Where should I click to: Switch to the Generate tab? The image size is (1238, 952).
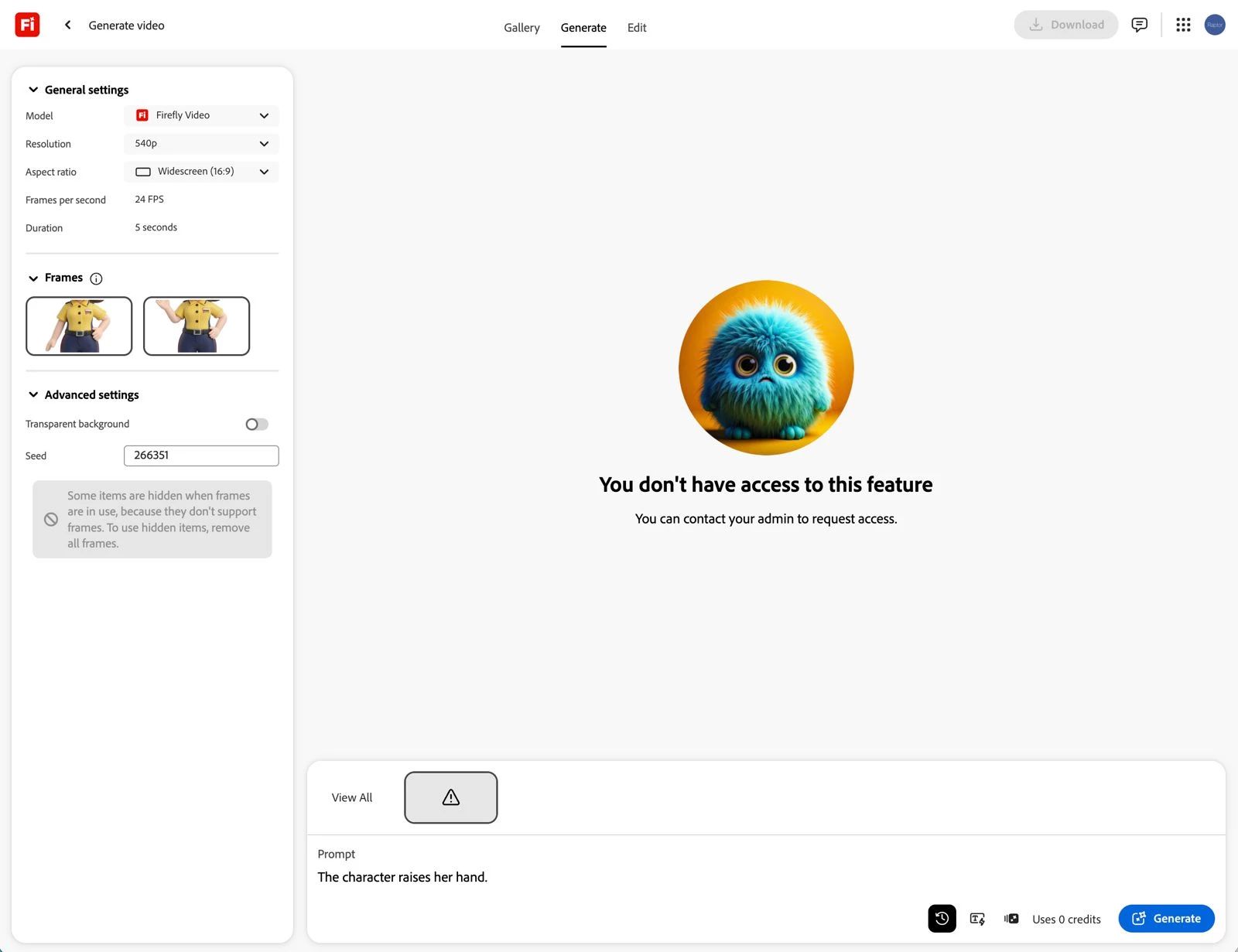point(583,28)
